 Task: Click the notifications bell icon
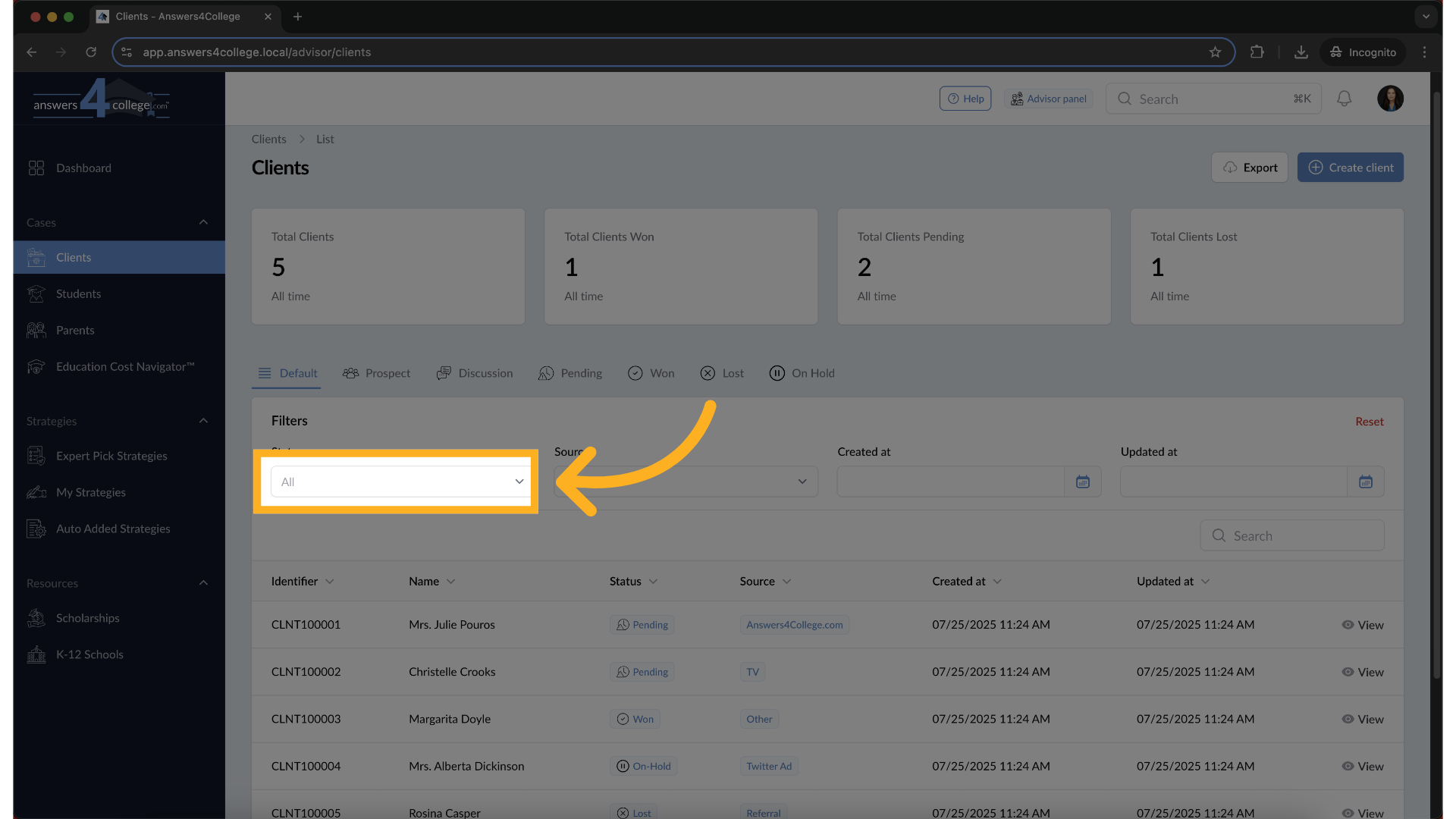1345,99
